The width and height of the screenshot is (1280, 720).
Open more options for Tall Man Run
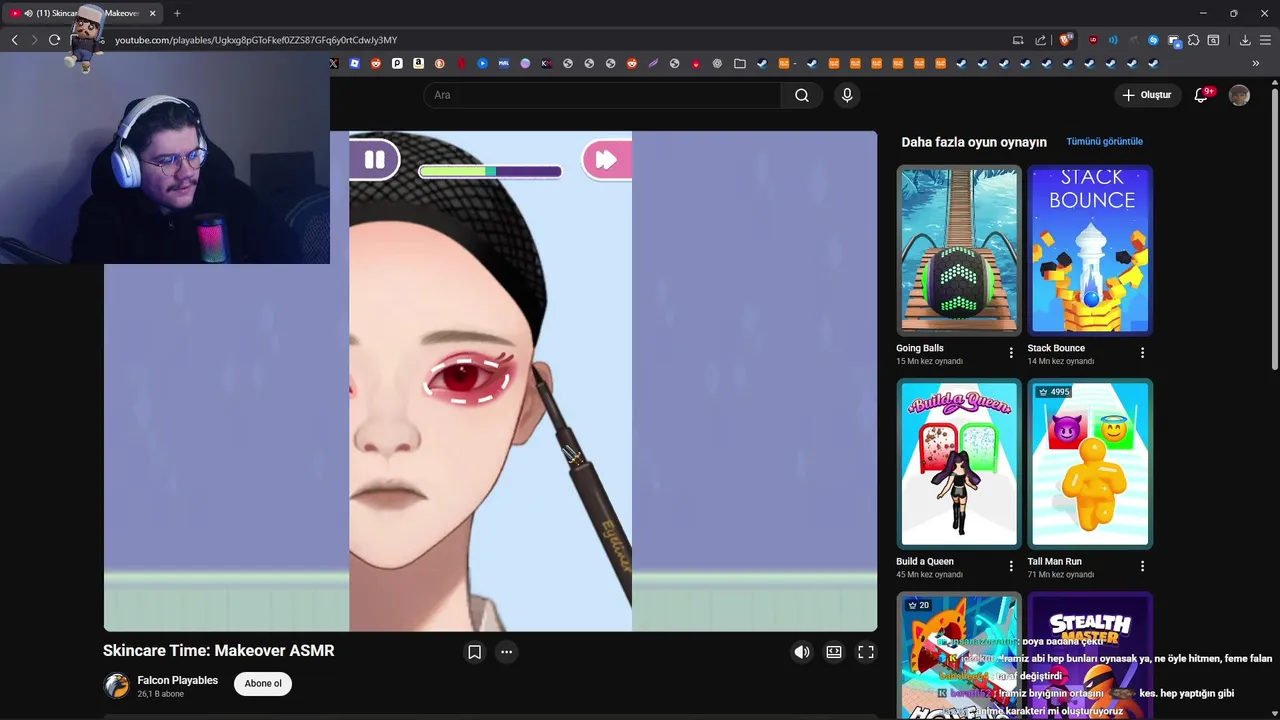(1142, 566)
